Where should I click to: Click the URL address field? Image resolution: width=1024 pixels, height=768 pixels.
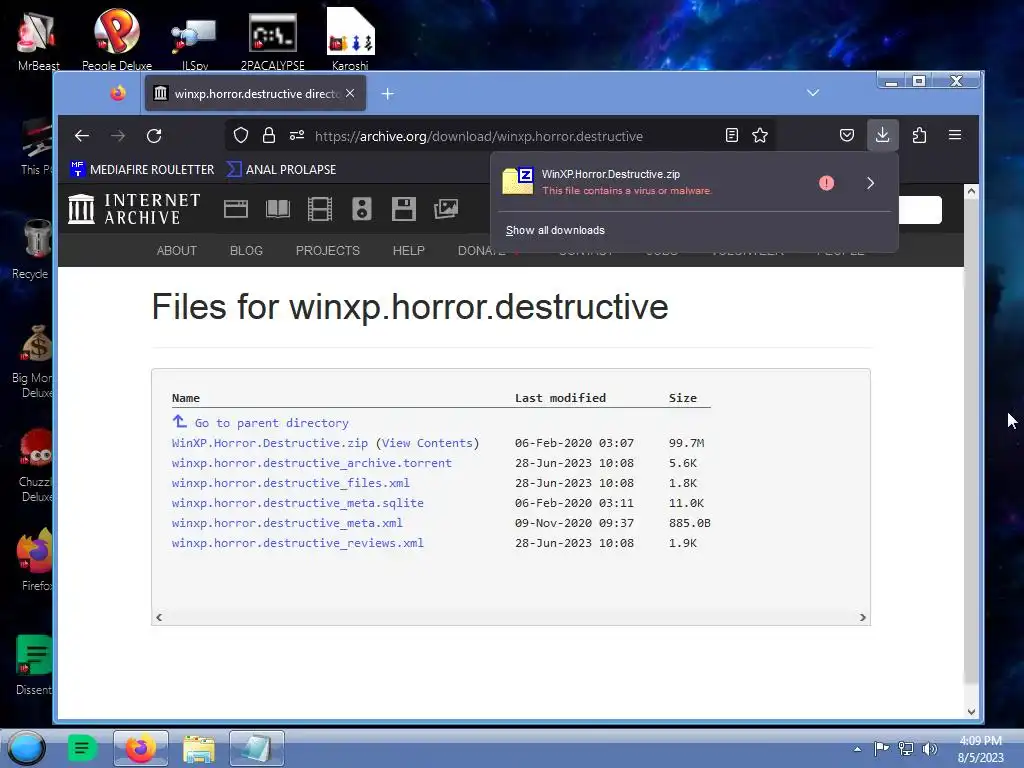[x=479, y=136]
